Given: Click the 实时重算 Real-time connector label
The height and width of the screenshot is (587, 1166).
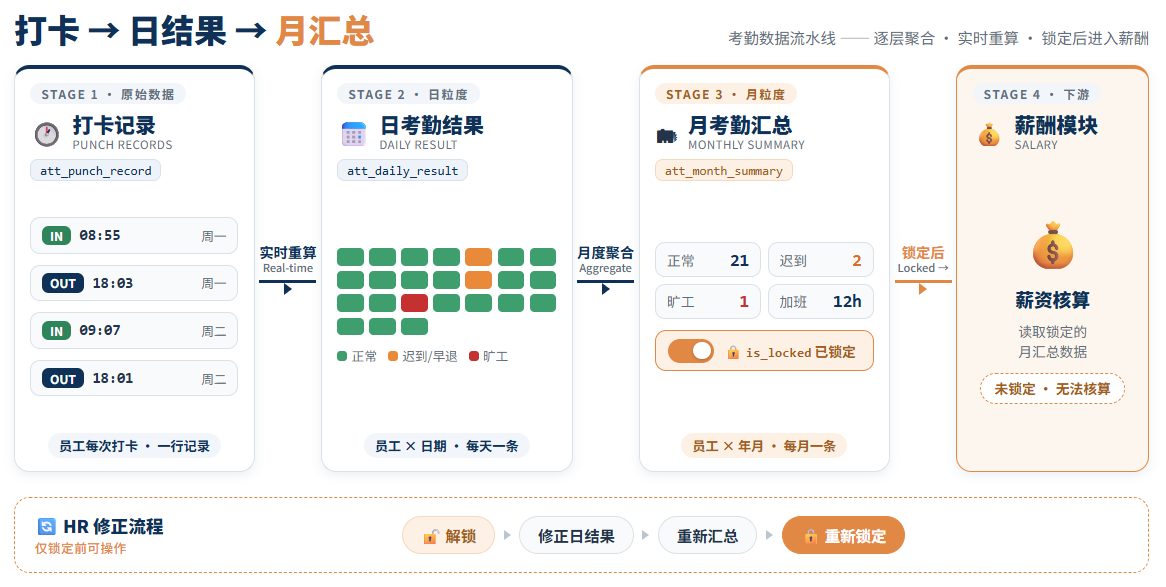Looking at the screenshot, I should (288, 260).
